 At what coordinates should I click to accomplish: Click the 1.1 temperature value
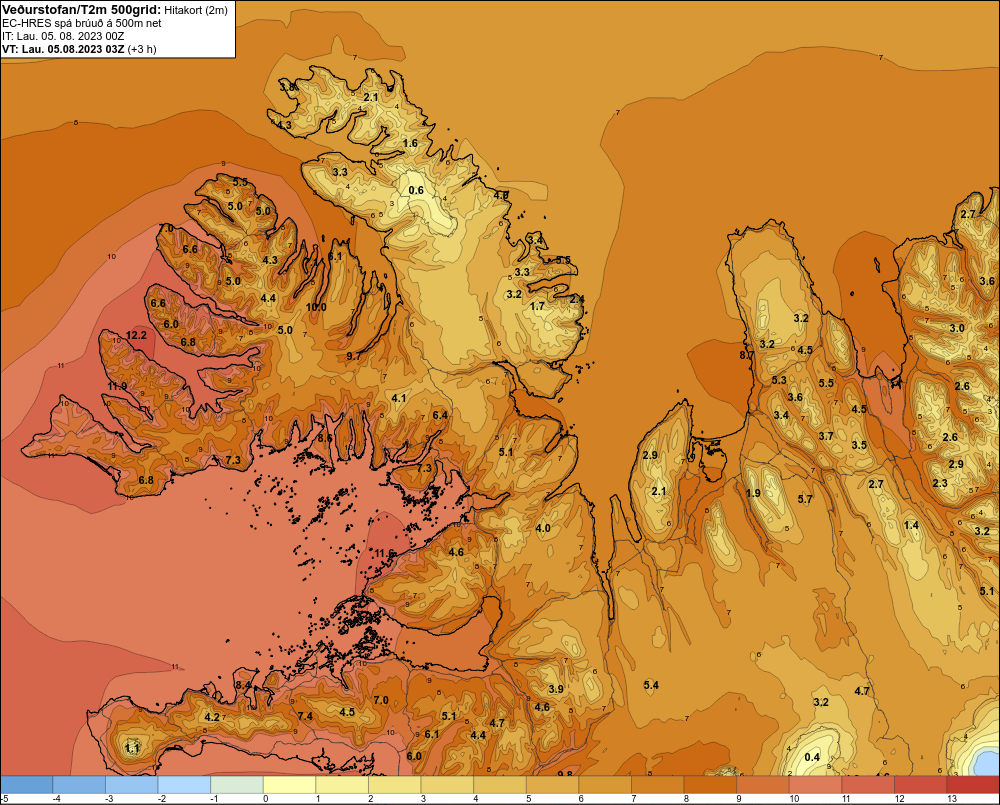click(132, 748)
